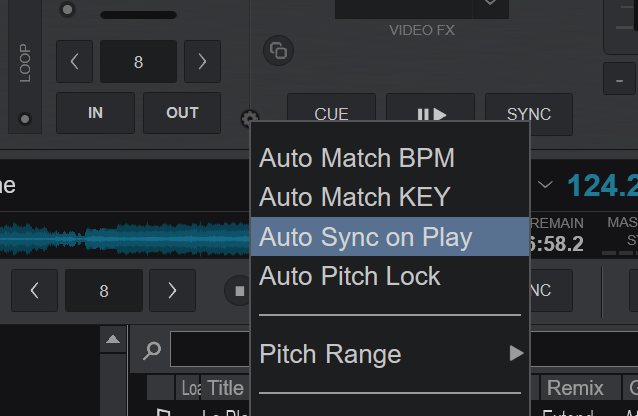This screenshot has width=638, height=416.
Task: Set loop OUT point
Action: click(x=182, y=113)
